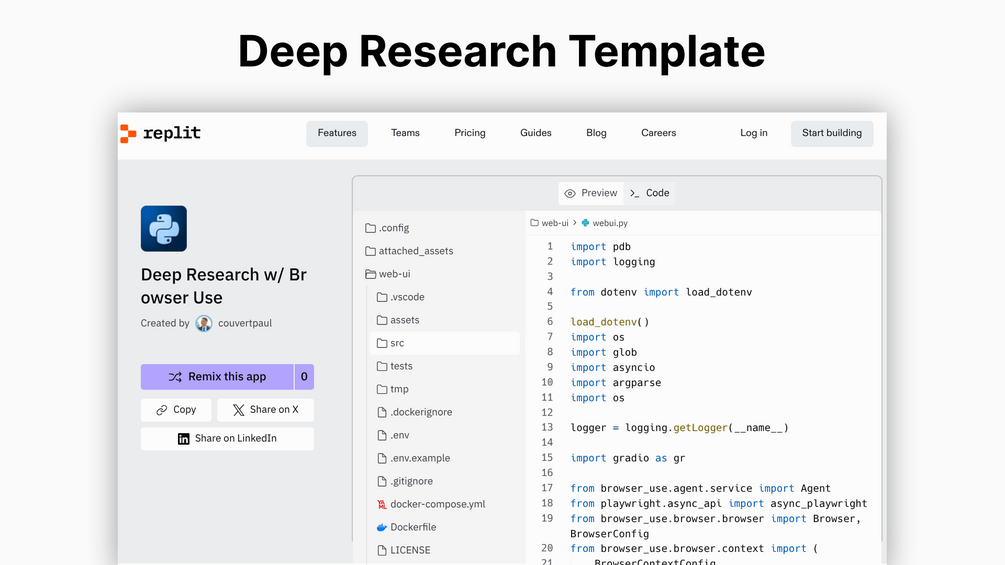Click the .env.example file icon
The image size is (1005, 565).
pyautogui.click(x=382, y=459)
